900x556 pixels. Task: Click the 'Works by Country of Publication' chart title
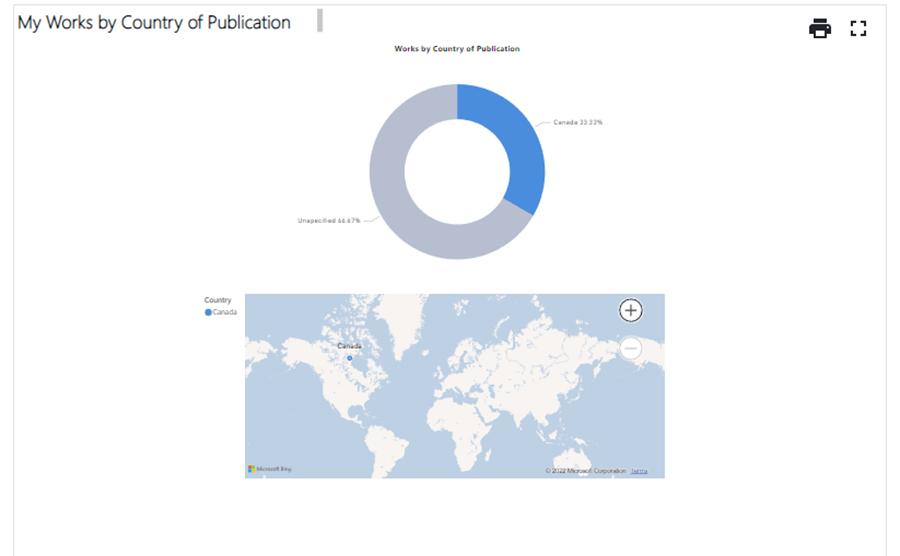coord(457,48)
